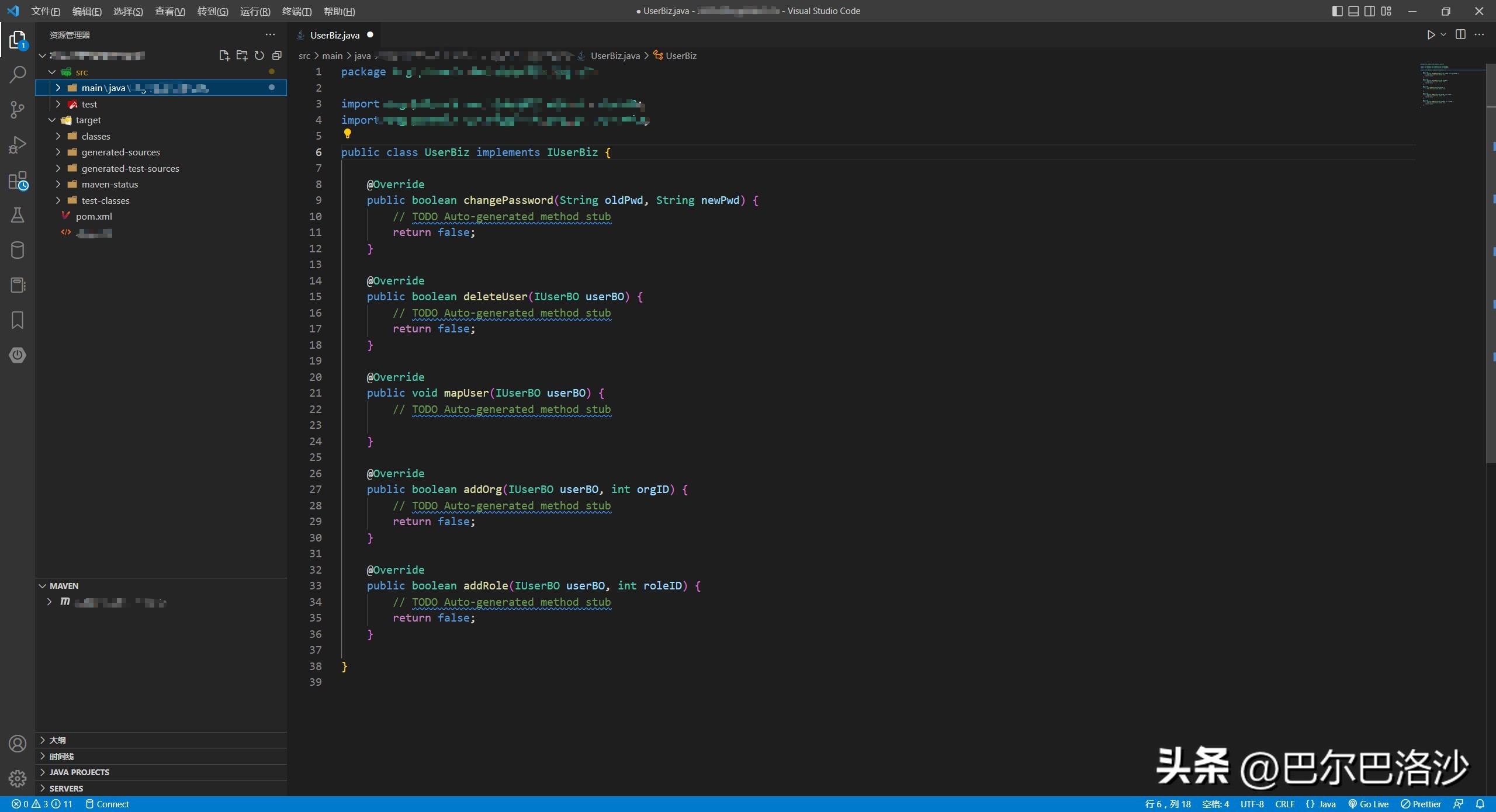The height and width of the screenshot is (812, 1496).
Task: Refresh the explorer file tree
Action: [x=259, y=55]
